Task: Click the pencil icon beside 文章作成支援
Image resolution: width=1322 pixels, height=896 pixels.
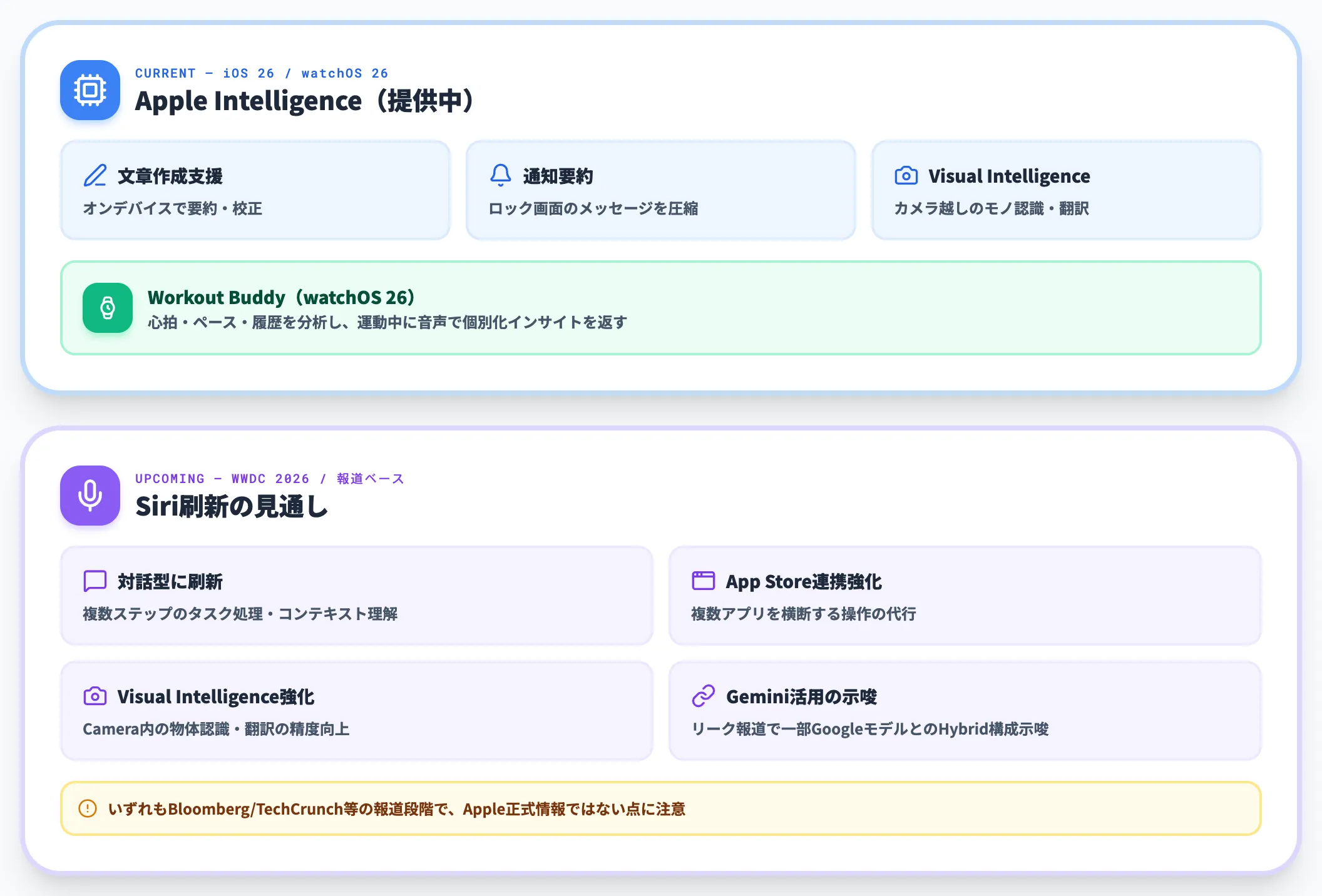Action: [x=95, y=176]
